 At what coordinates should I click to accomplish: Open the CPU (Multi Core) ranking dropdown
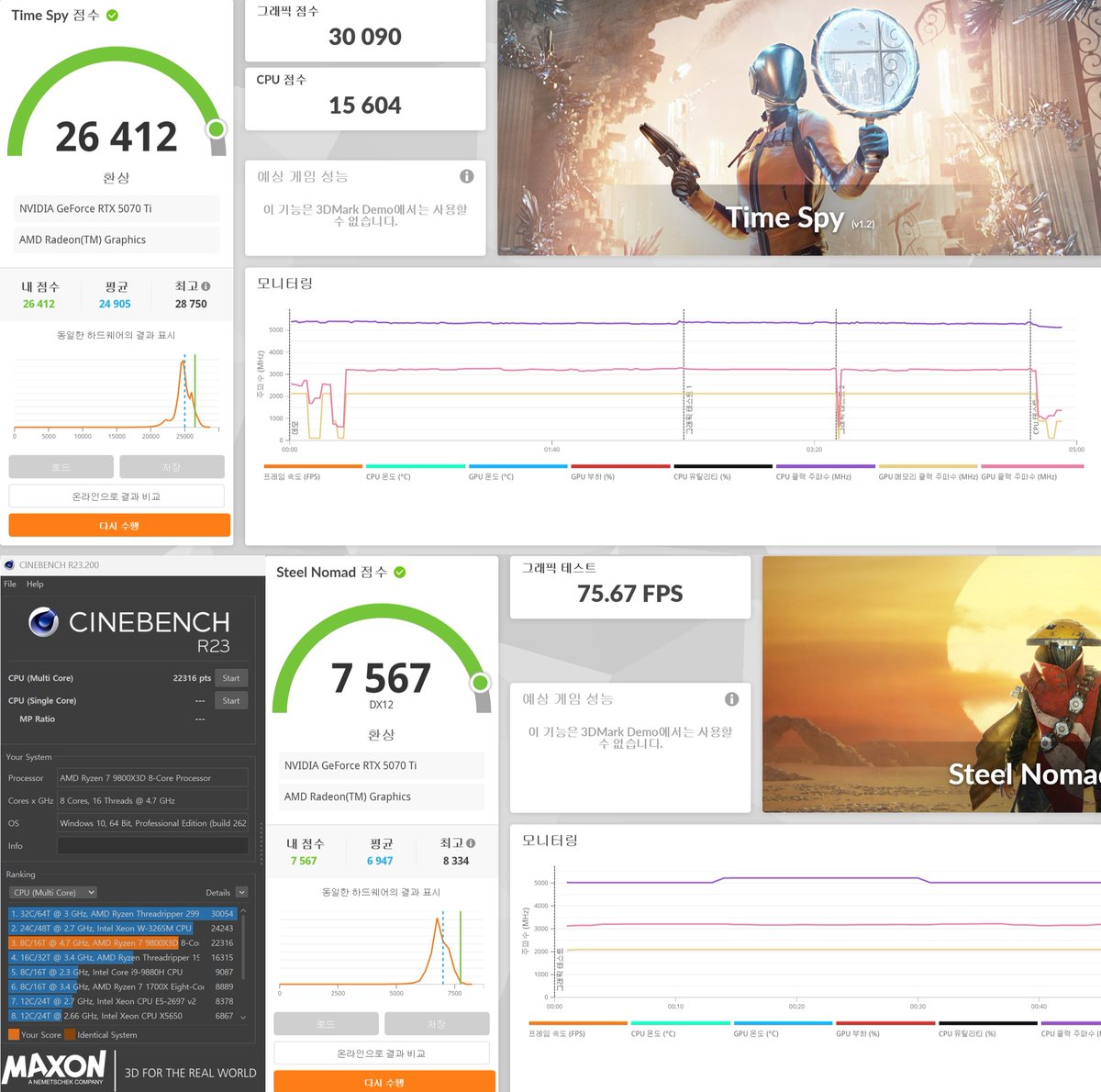(x=53, y=893)
